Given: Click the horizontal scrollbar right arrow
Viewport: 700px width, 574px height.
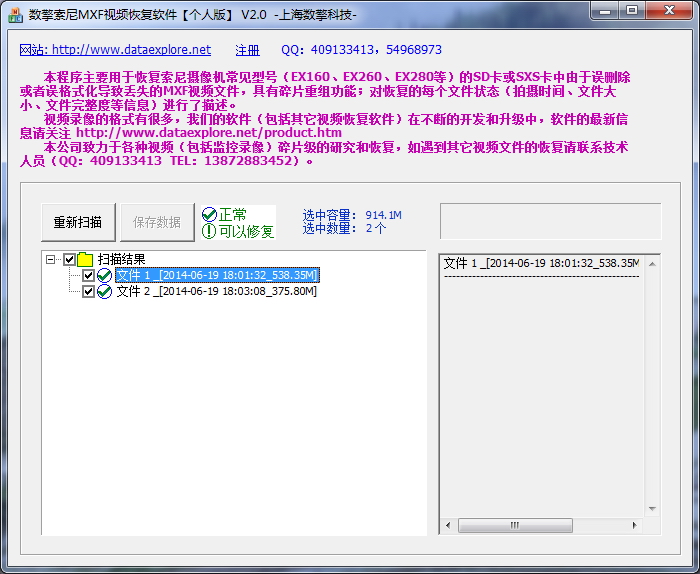Looking at the screenshot, I should [634, 525].
